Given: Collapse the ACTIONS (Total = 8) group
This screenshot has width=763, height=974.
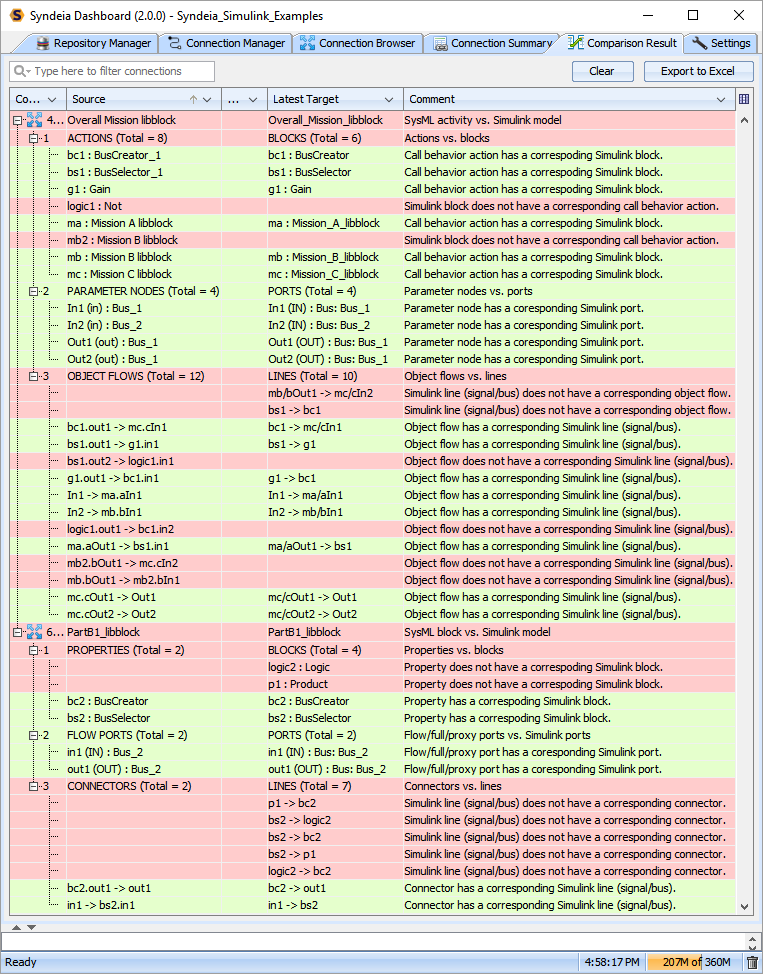Looking at the screenshot, I should [x=34, y=138].
